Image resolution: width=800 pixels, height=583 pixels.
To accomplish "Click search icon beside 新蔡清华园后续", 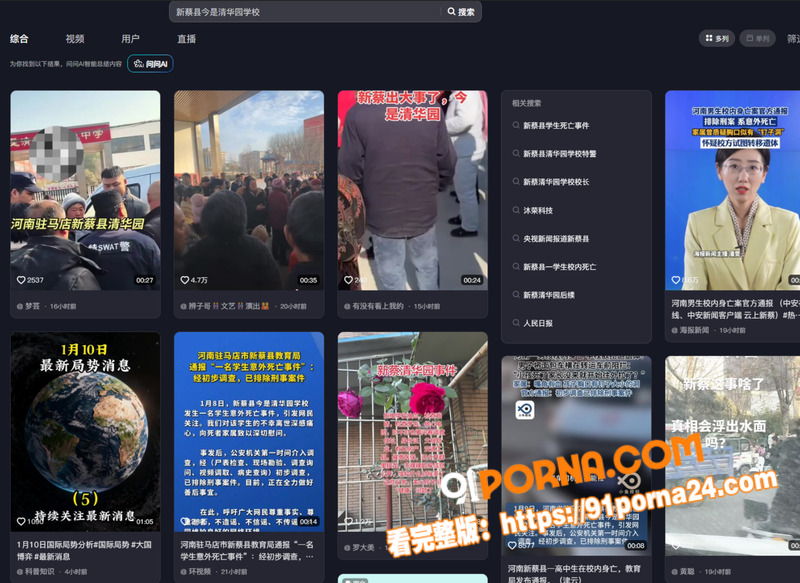I will pos(516,295).
